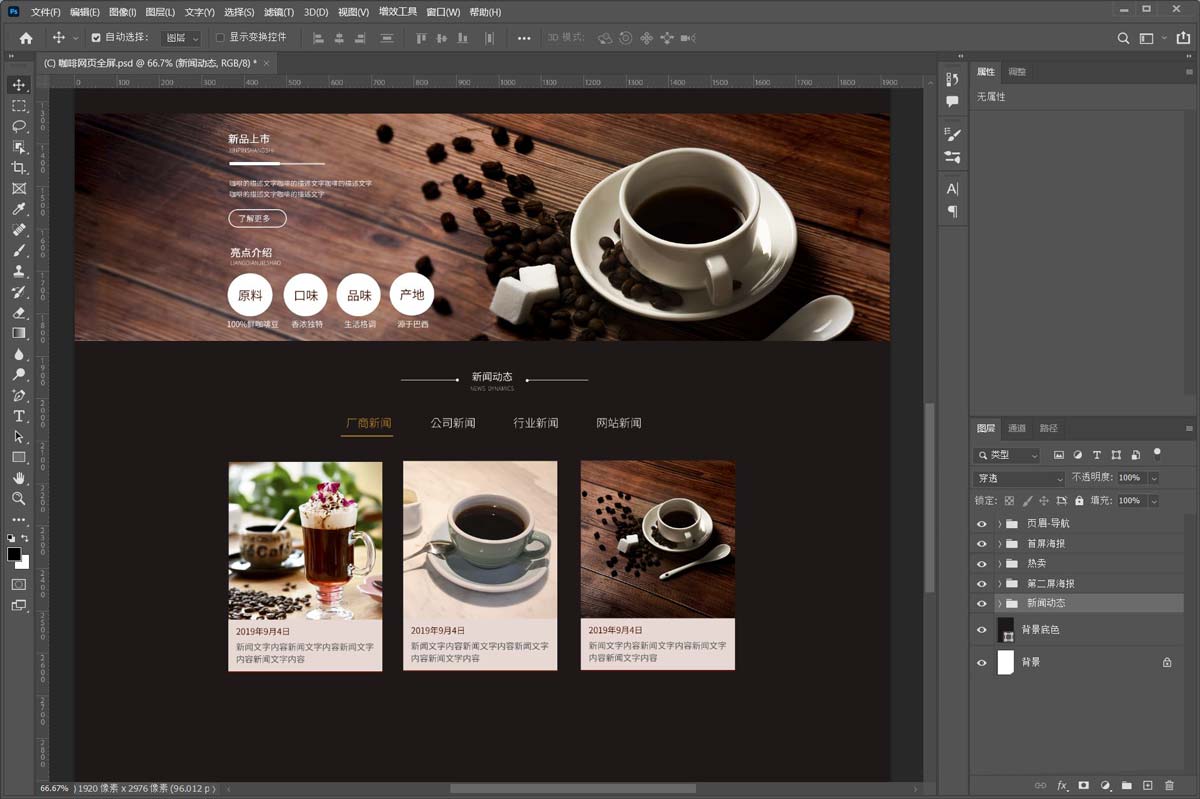The height and width of the screenshot is (799, 1200).
Task: Click the Home icon in options bar
Action: [x=26, y=38]
